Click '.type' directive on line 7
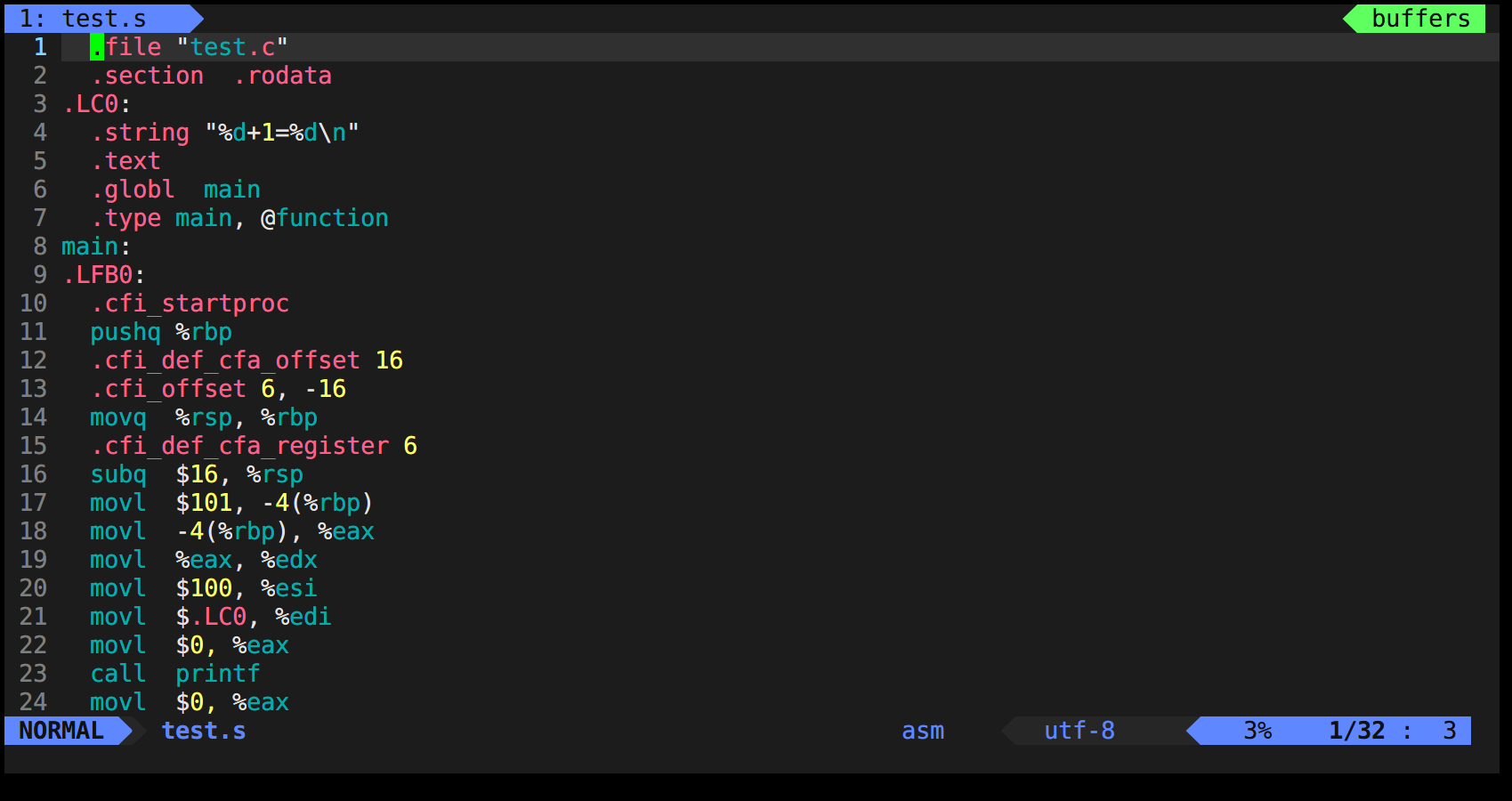1512x801 pixels. (x=125, y=218)
